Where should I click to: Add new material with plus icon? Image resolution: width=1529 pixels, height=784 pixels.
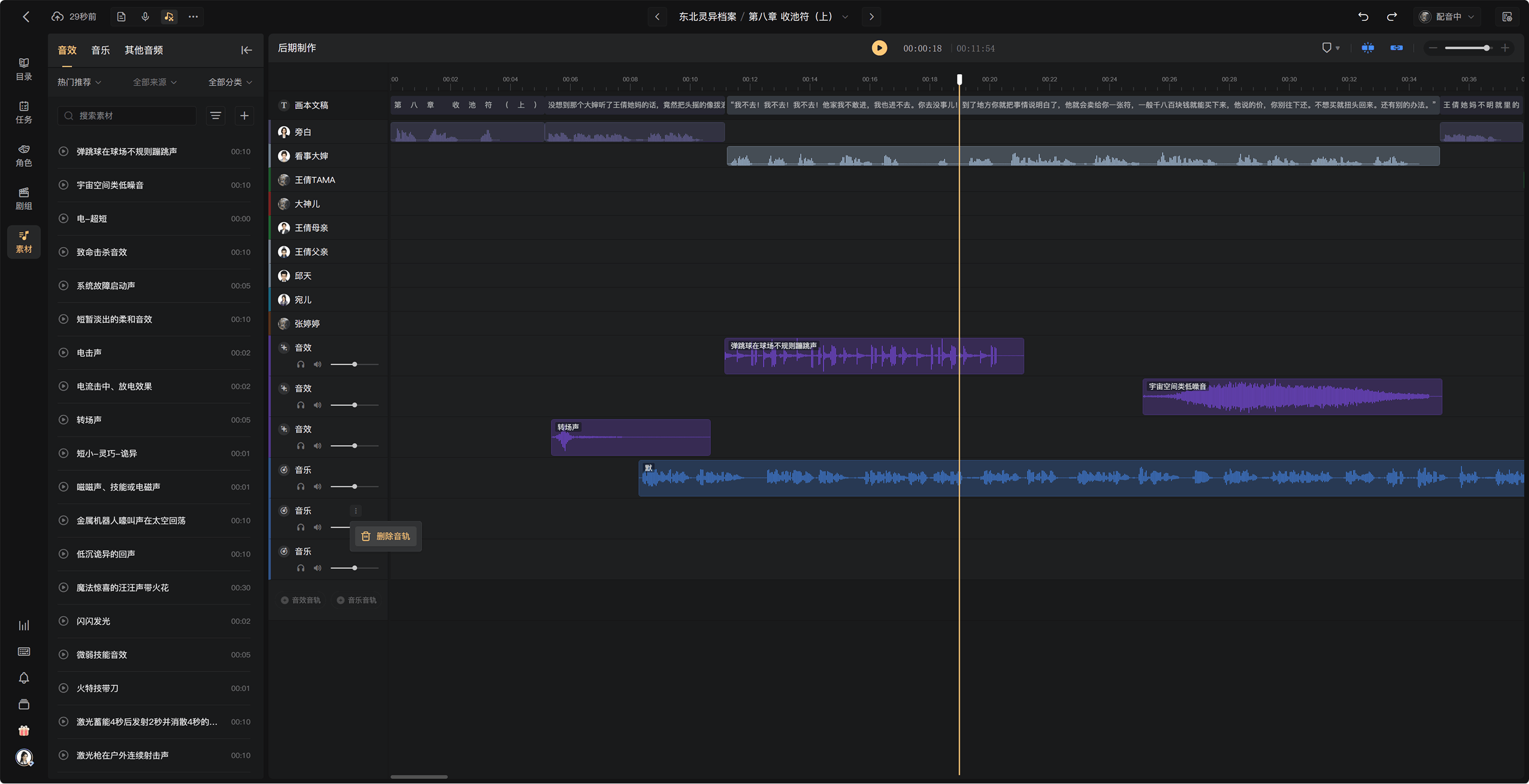[x=244, y=116]
